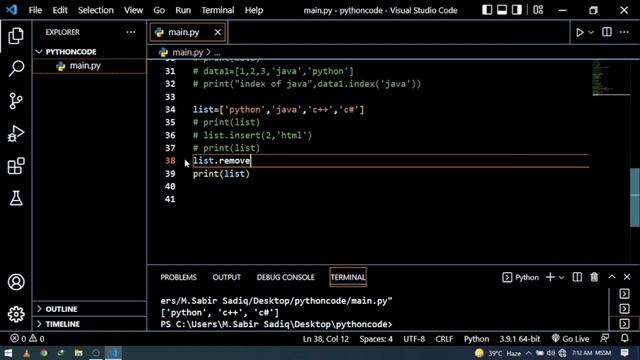
Task: Open the Source Control view
Action: [16, 101]
